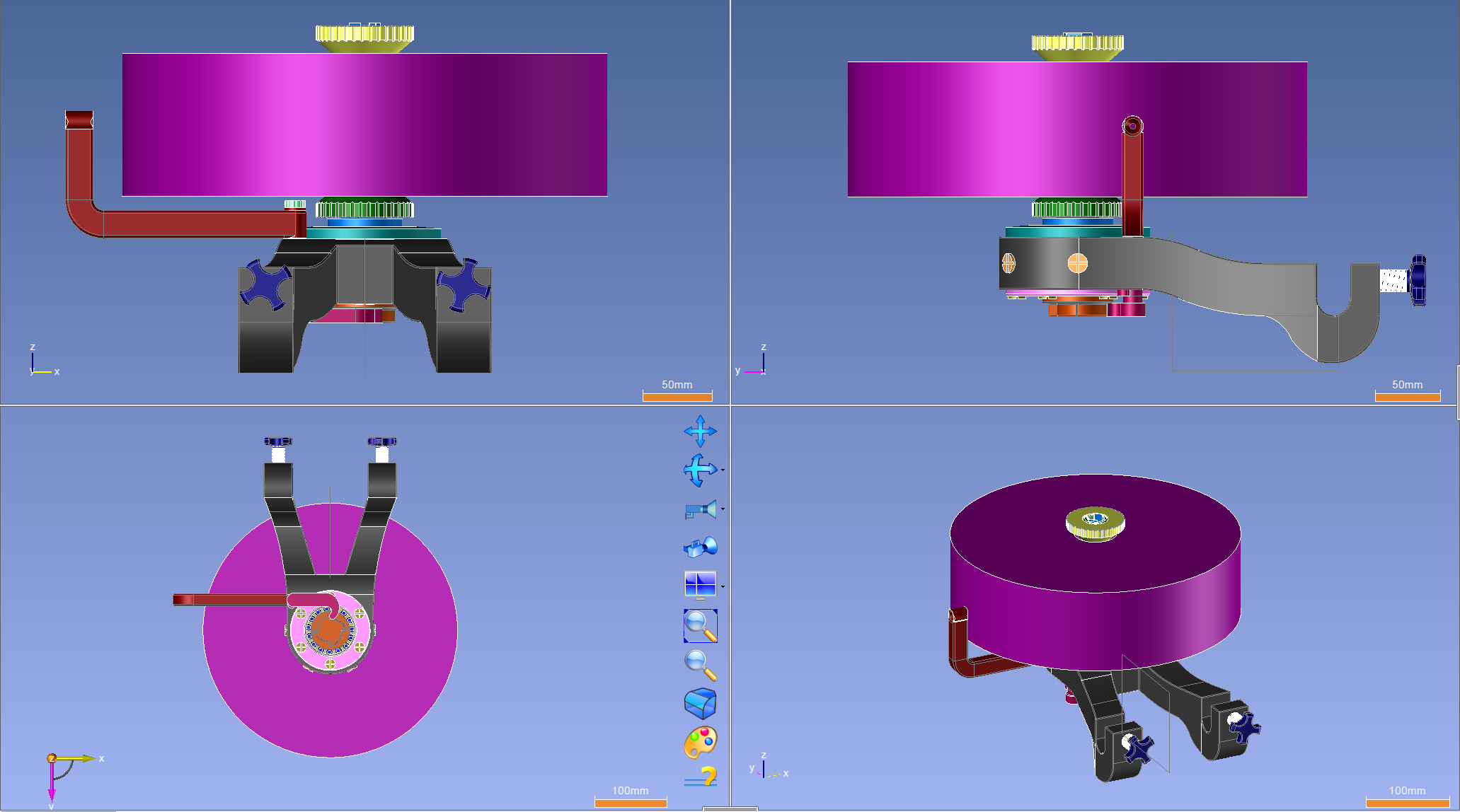Click the side-view camera alignment icon
The height and width of the screenshot is (812, 1460).
coord(699,509)
